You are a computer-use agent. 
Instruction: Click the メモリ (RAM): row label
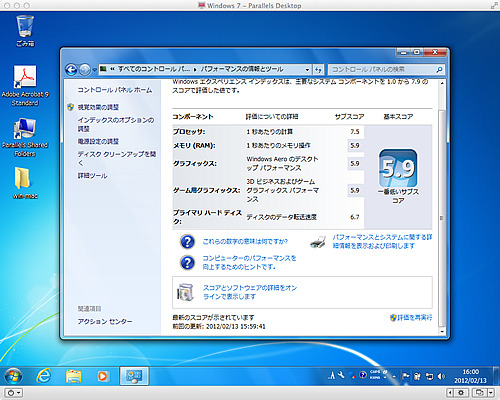tap(194, 146)
